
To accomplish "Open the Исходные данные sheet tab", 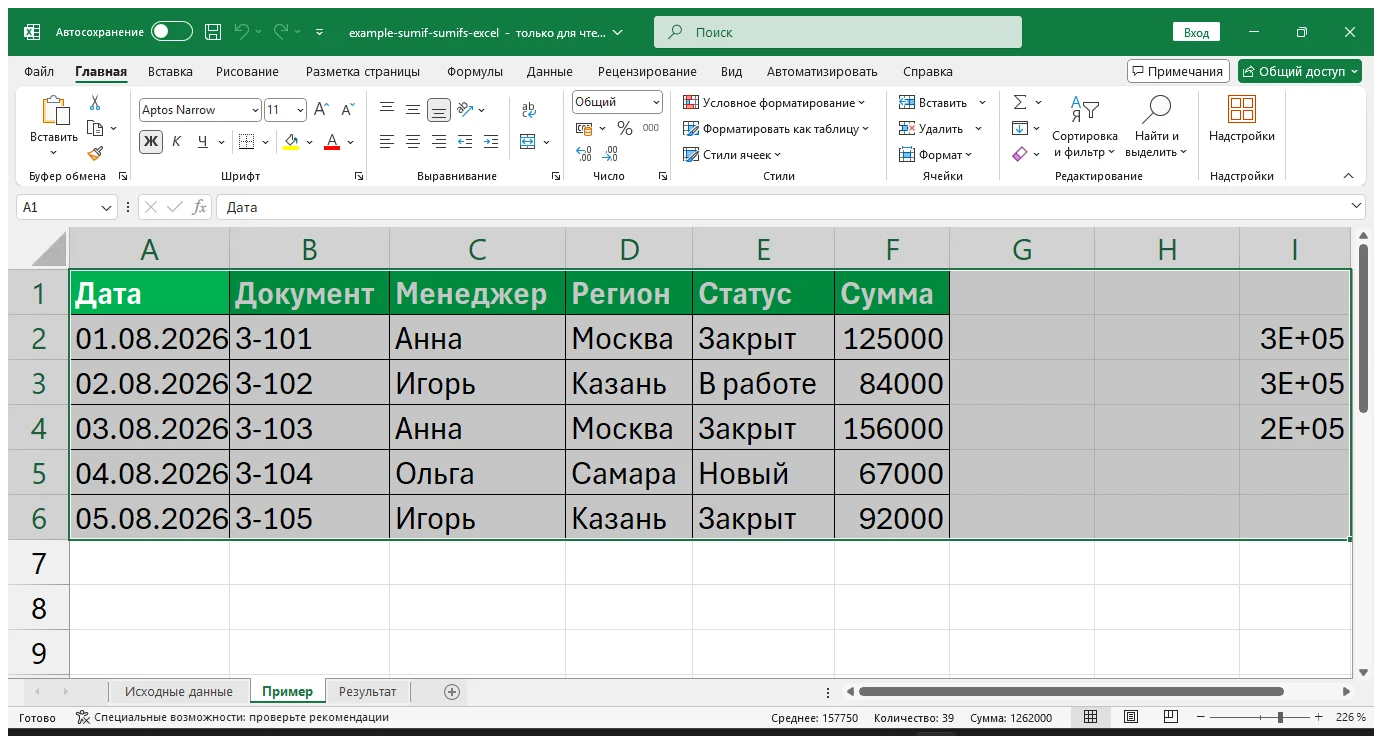I will click(x=178, y=692).
